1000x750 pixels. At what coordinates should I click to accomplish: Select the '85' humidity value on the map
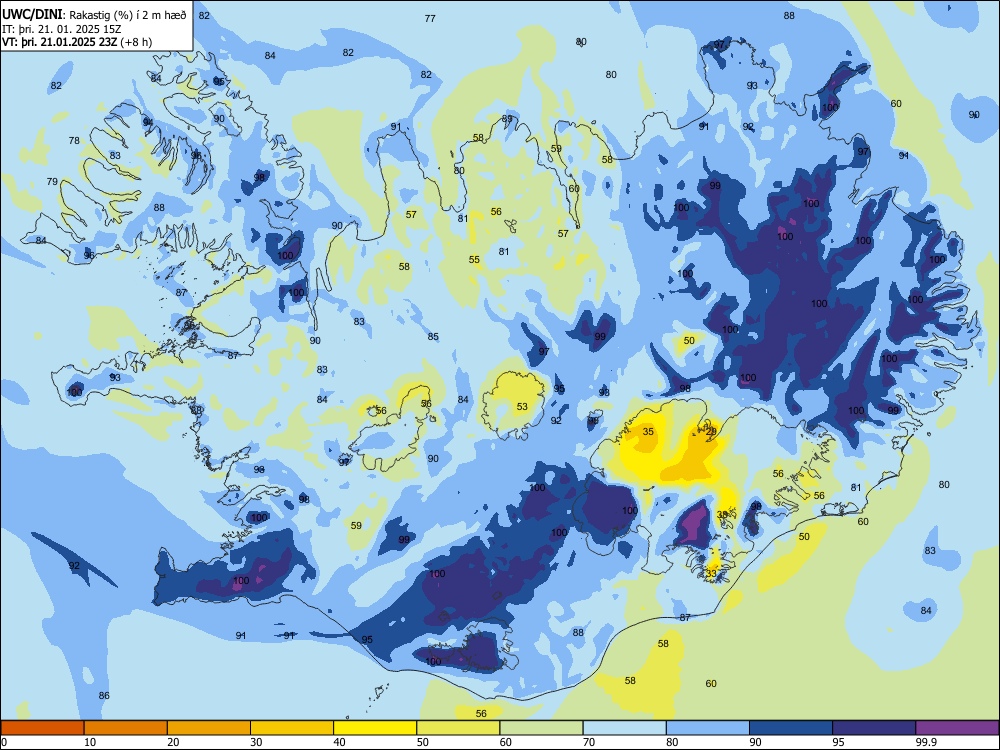pyautogui.click(x=433, y=336)
